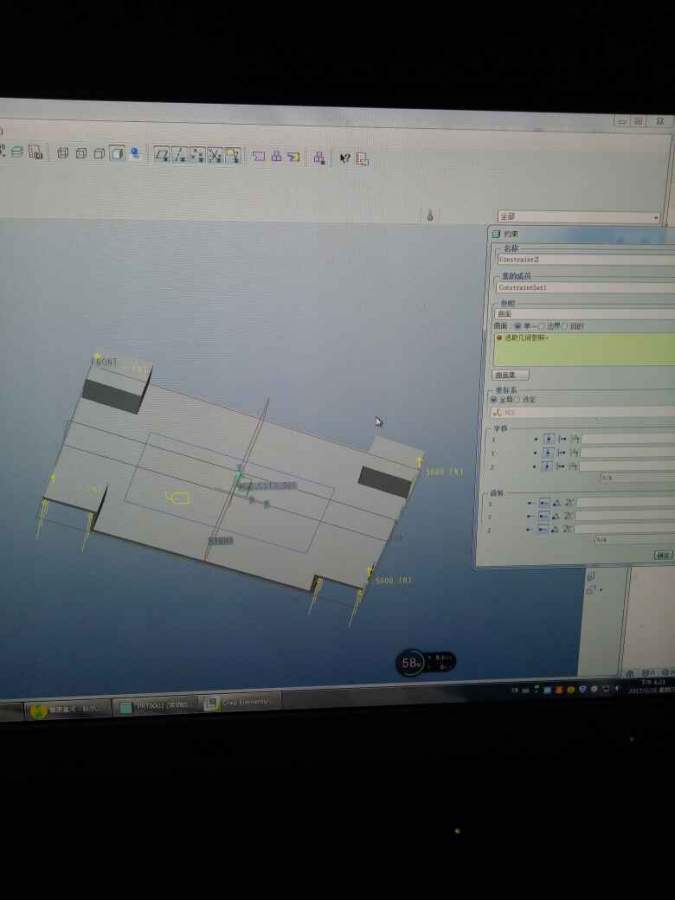Switch display style to wireframe

pos(63,153)
